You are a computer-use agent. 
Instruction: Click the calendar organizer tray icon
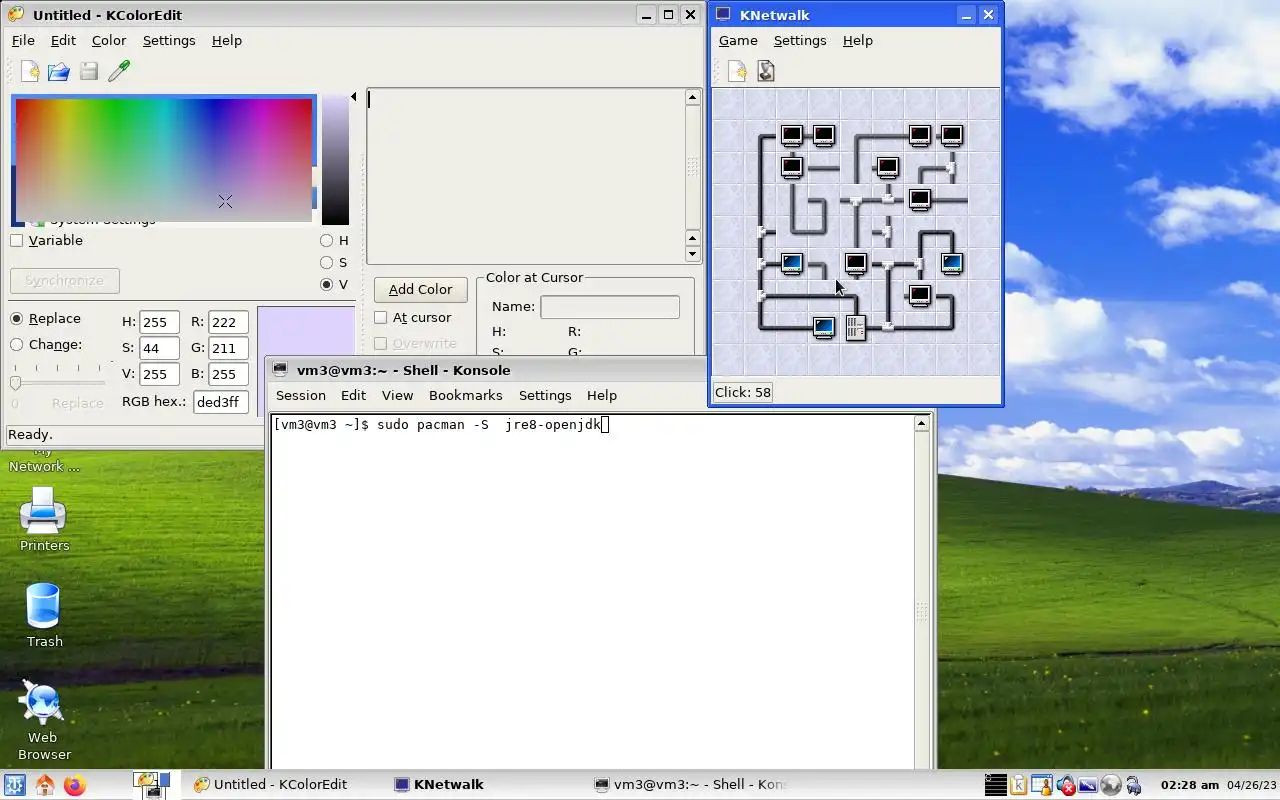pos(1041,785)
